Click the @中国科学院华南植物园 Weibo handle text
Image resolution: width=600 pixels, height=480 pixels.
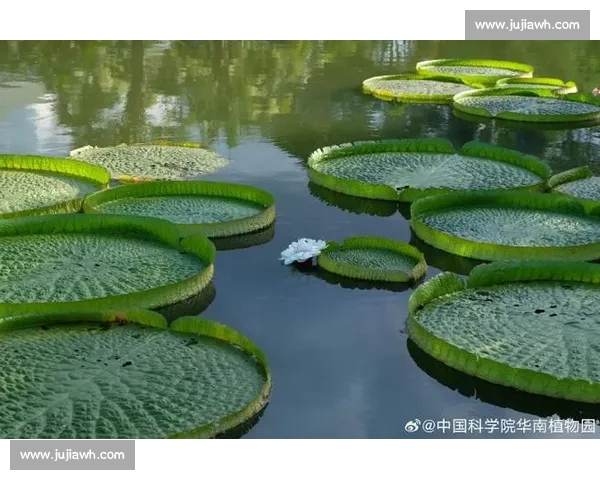(x=510, y=426)
